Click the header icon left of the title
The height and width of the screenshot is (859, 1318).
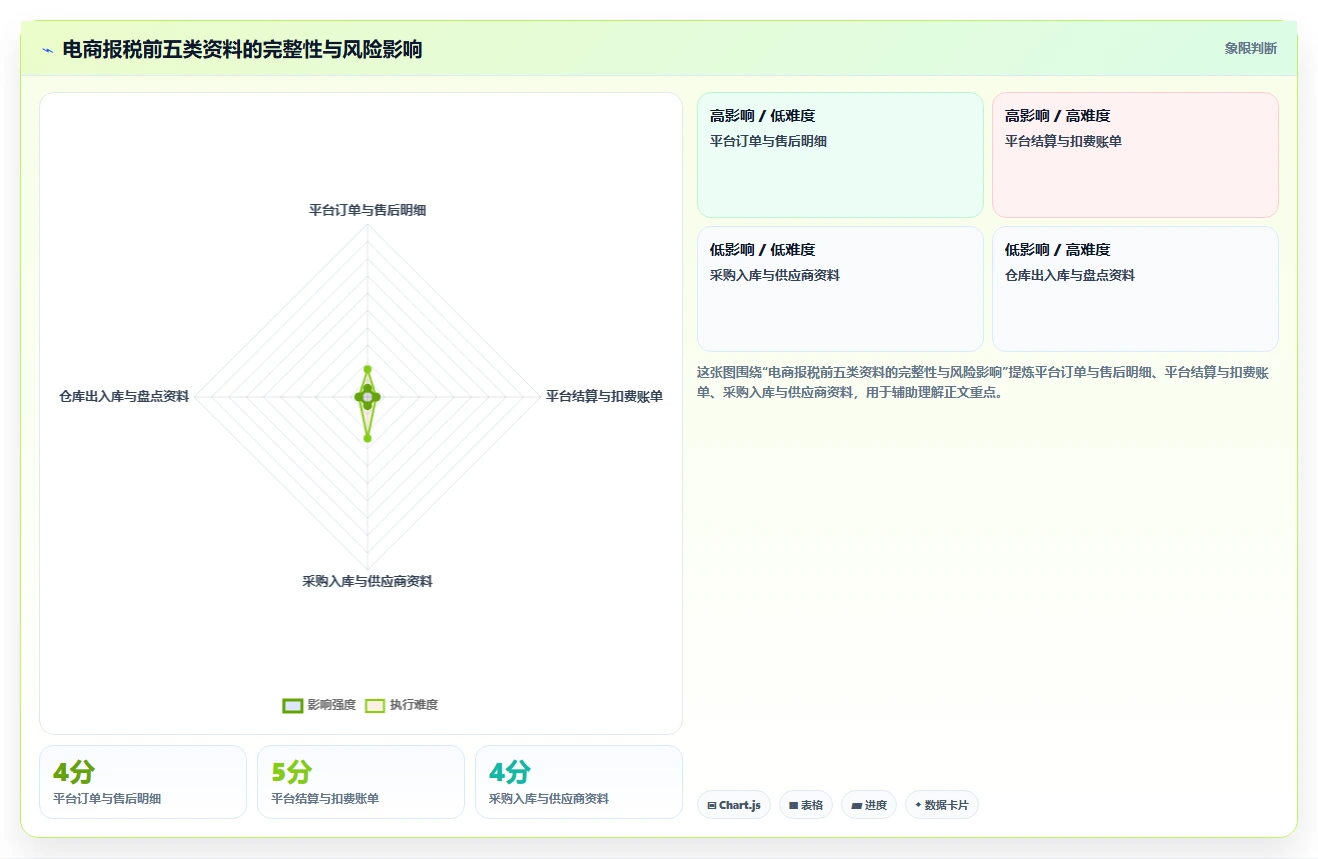click(47, 49)
